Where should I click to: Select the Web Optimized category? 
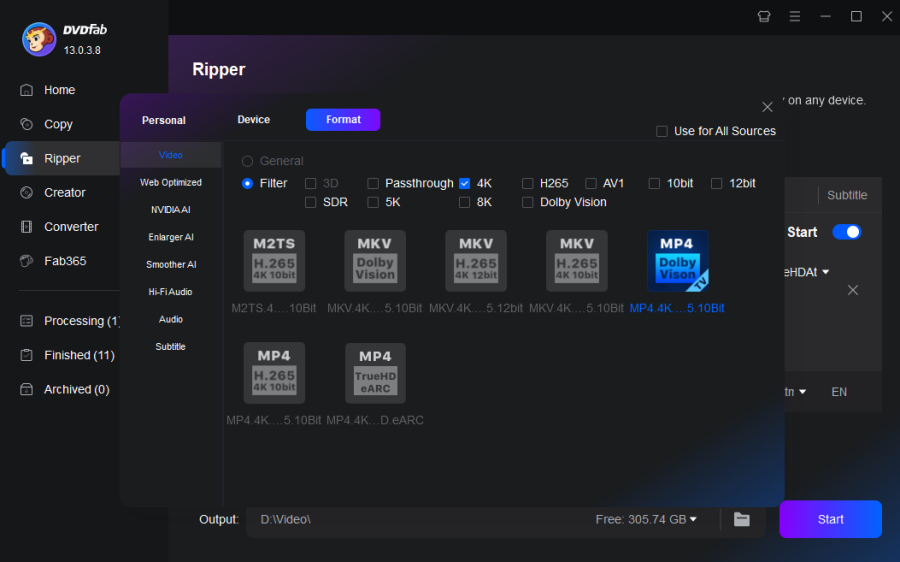coord(170,183)
